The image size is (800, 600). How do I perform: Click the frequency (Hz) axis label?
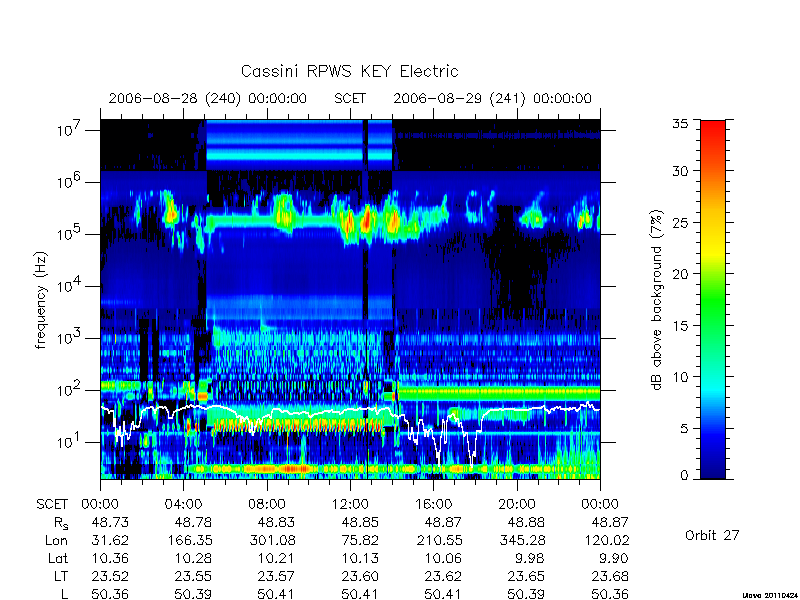point(41,300)
